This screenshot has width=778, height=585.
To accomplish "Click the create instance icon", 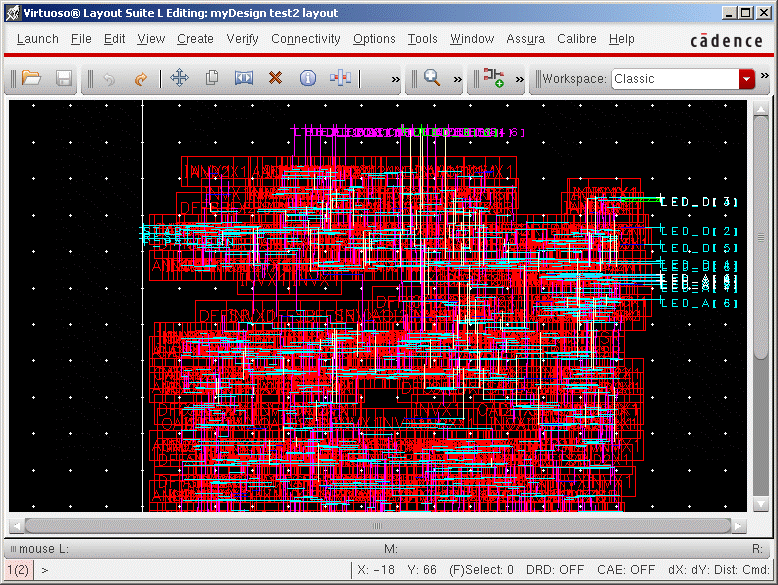I will pyautogui.click(x=494, y=78).
